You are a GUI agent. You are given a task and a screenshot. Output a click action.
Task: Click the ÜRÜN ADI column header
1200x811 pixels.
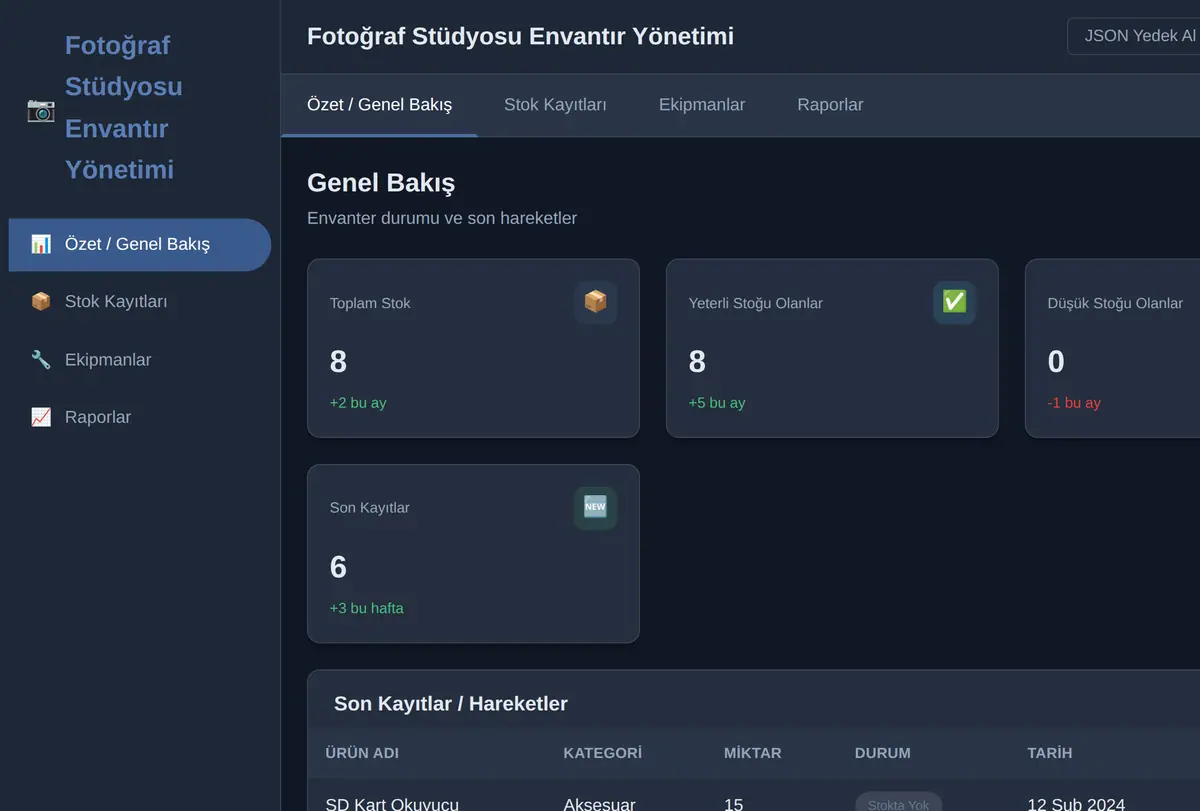coord(362,753)
